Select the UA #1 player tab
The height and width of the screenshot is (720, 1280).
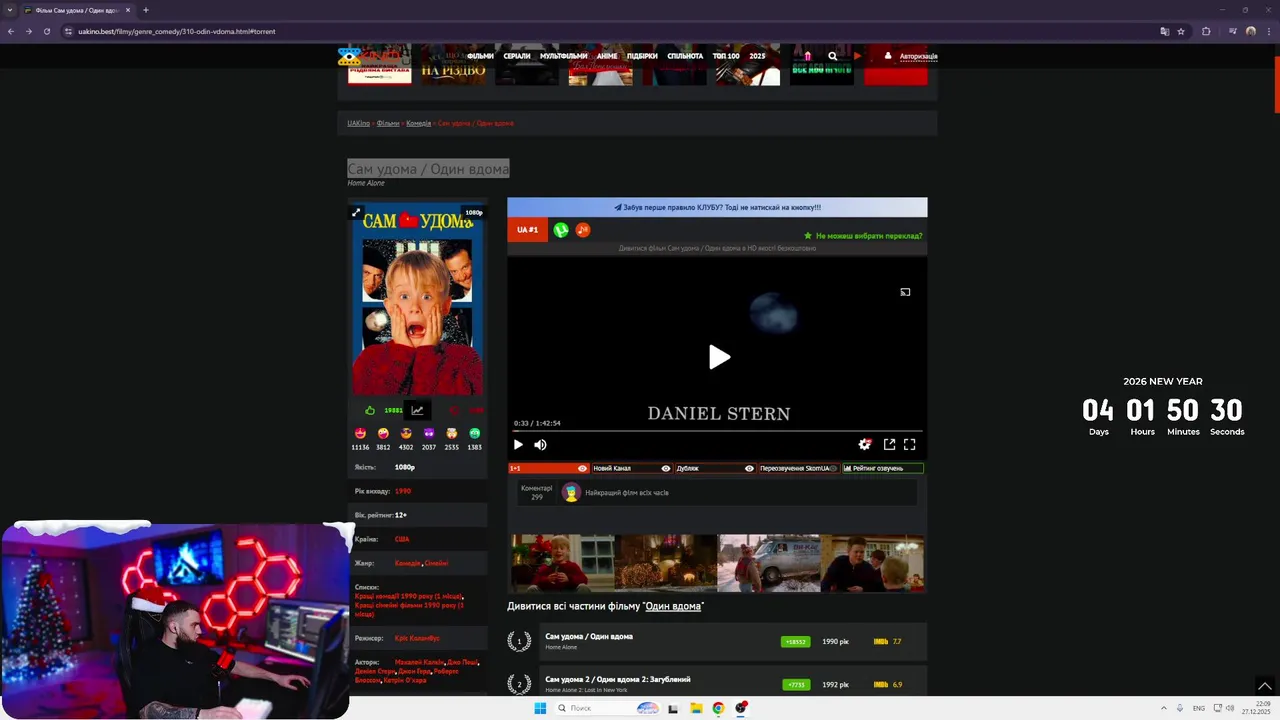(528, 230)
